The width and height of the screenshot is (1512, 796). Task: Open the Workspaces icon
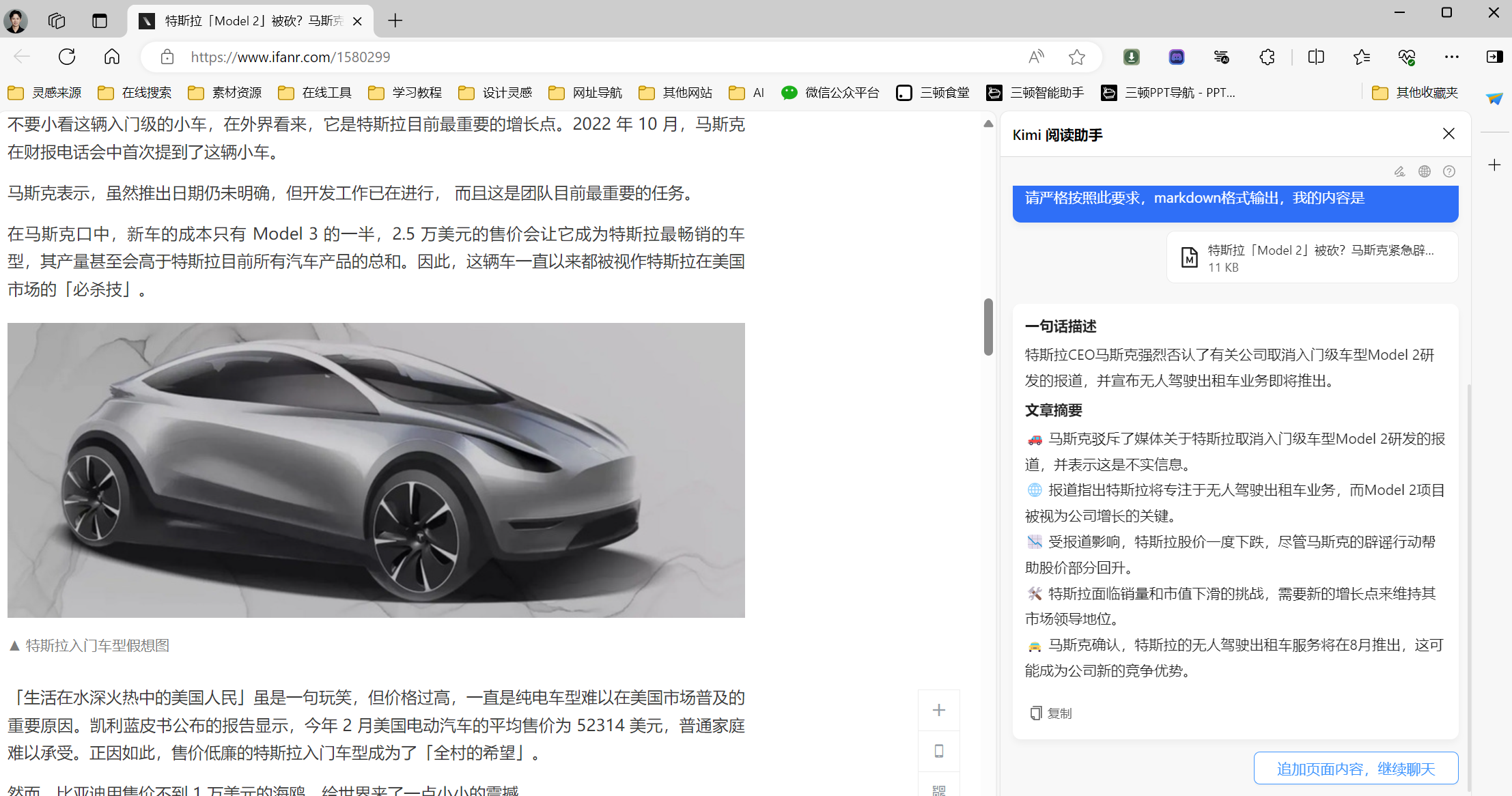coord(57,20)
